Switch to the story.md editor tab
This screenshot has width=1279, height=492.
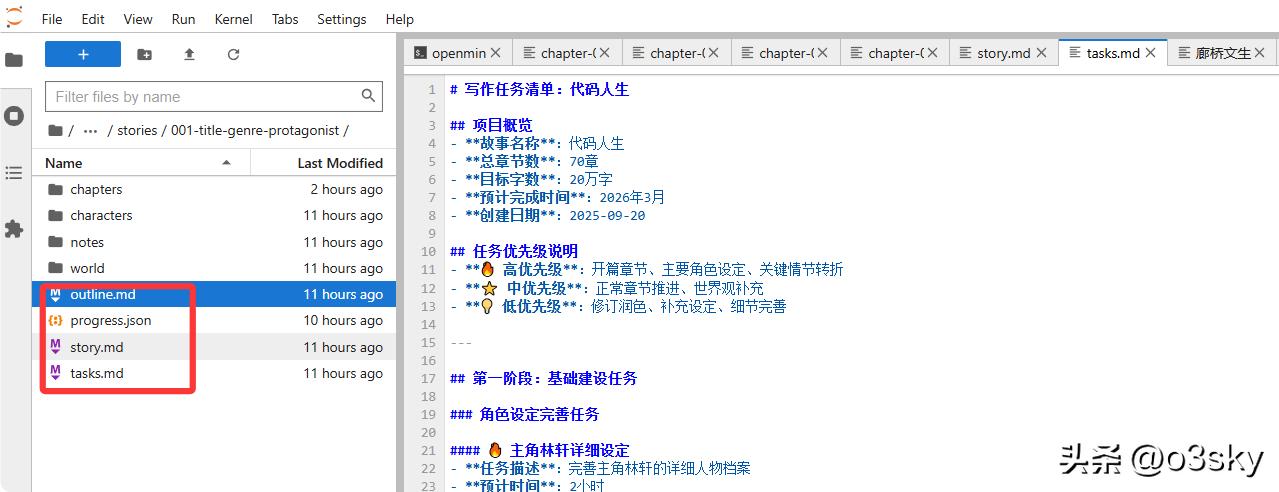1003,53
